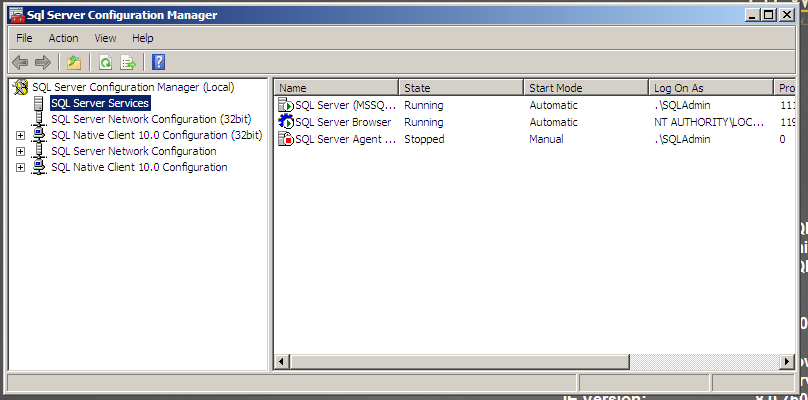Sort by the State column header
The height and width of the screenshot is (400, 808).
tap(462, 88)
